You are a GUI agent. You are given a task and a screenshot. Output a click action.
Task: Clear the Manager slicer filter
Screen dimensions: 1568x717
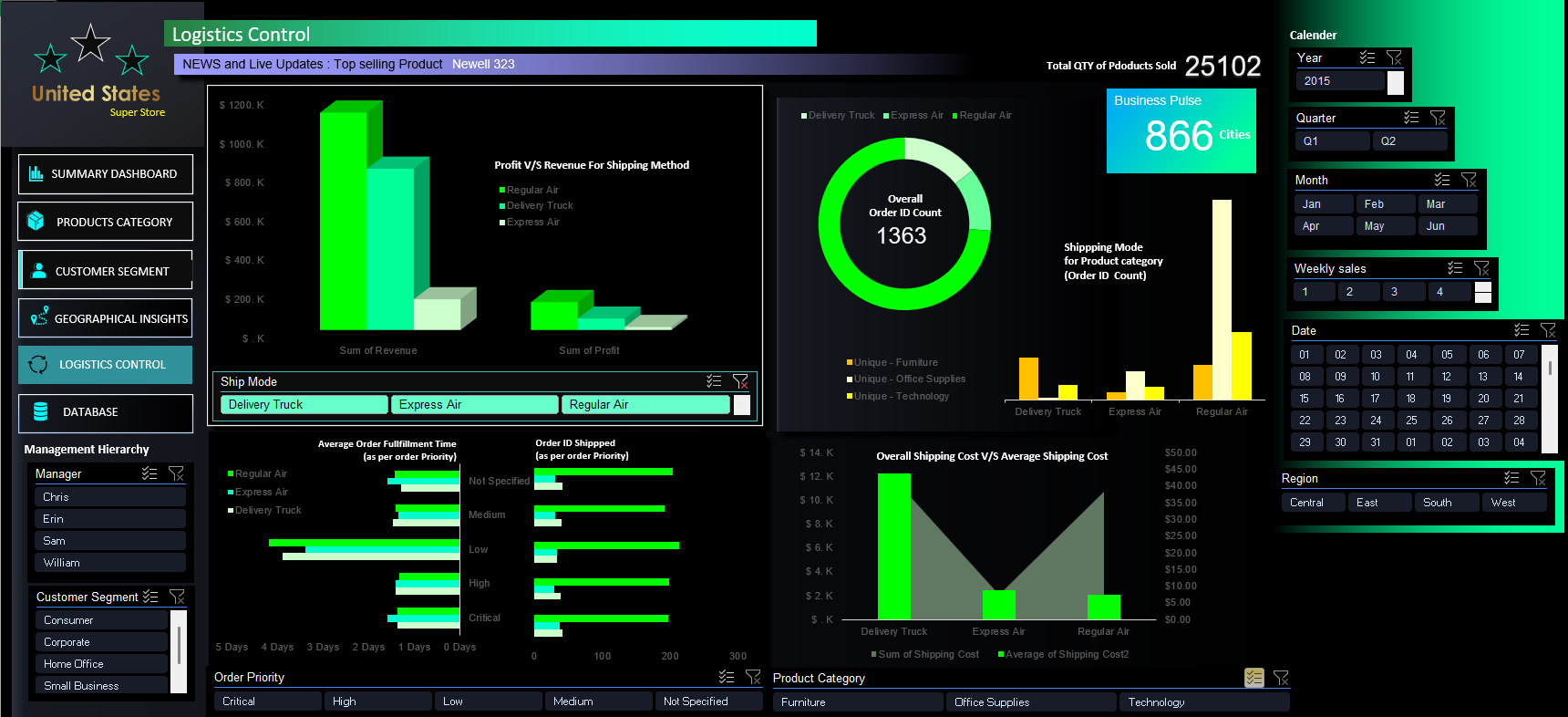(x=176, y=473)
